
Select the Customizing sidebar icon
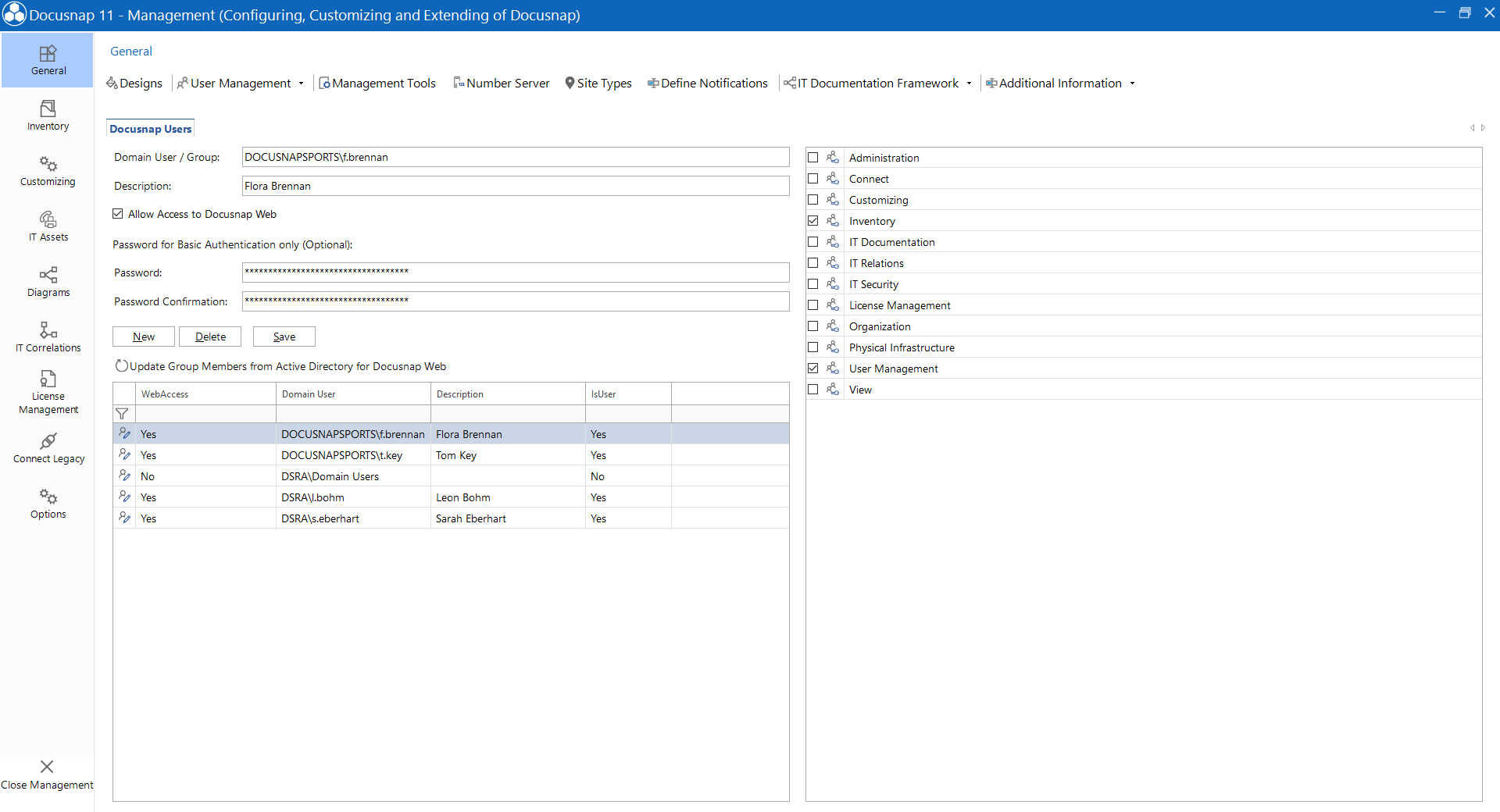[x=48, y=170]
